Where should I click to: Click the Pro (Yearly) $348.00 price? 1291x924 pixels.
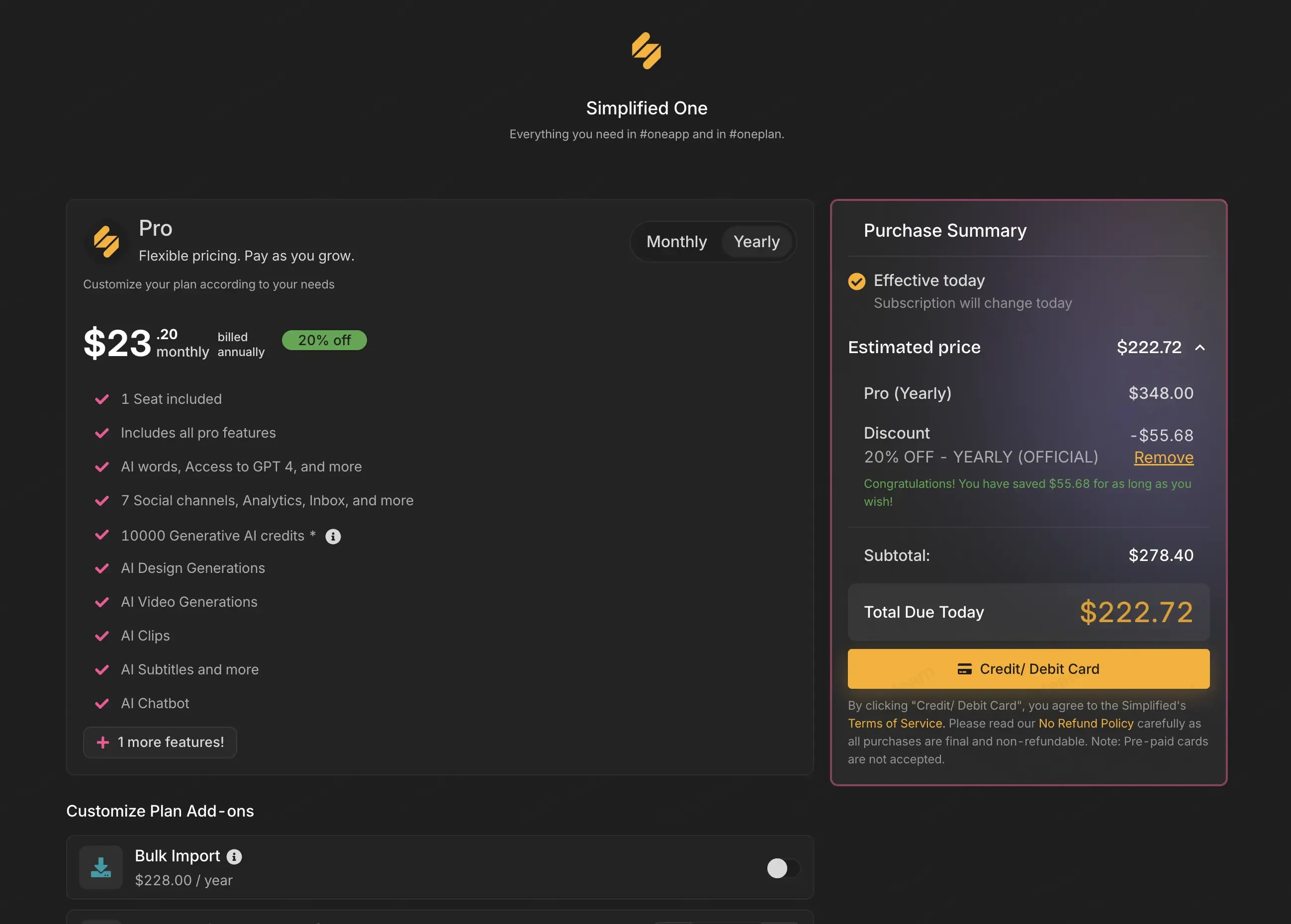tap(1161, 393)
